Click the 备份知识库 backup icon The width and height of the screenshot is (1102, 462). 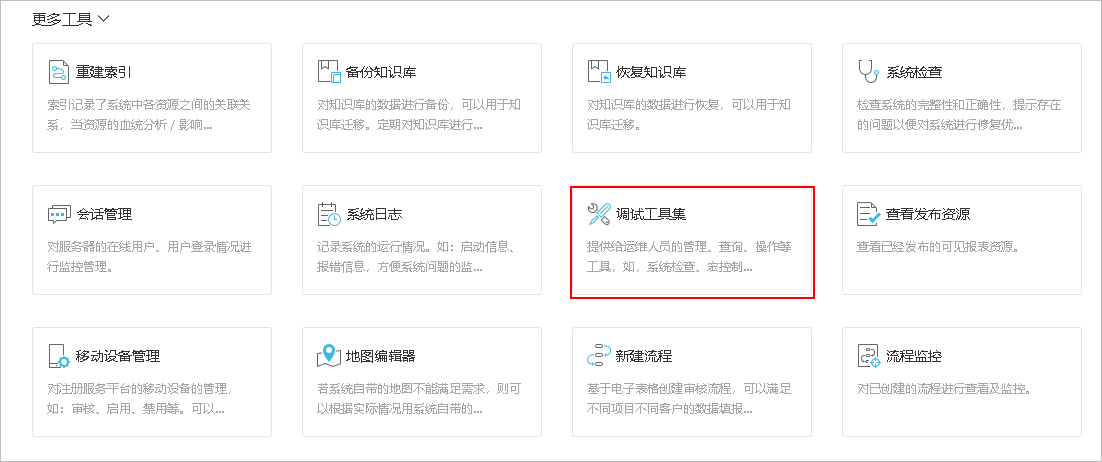pyautogui.click(x=329, y=72)
